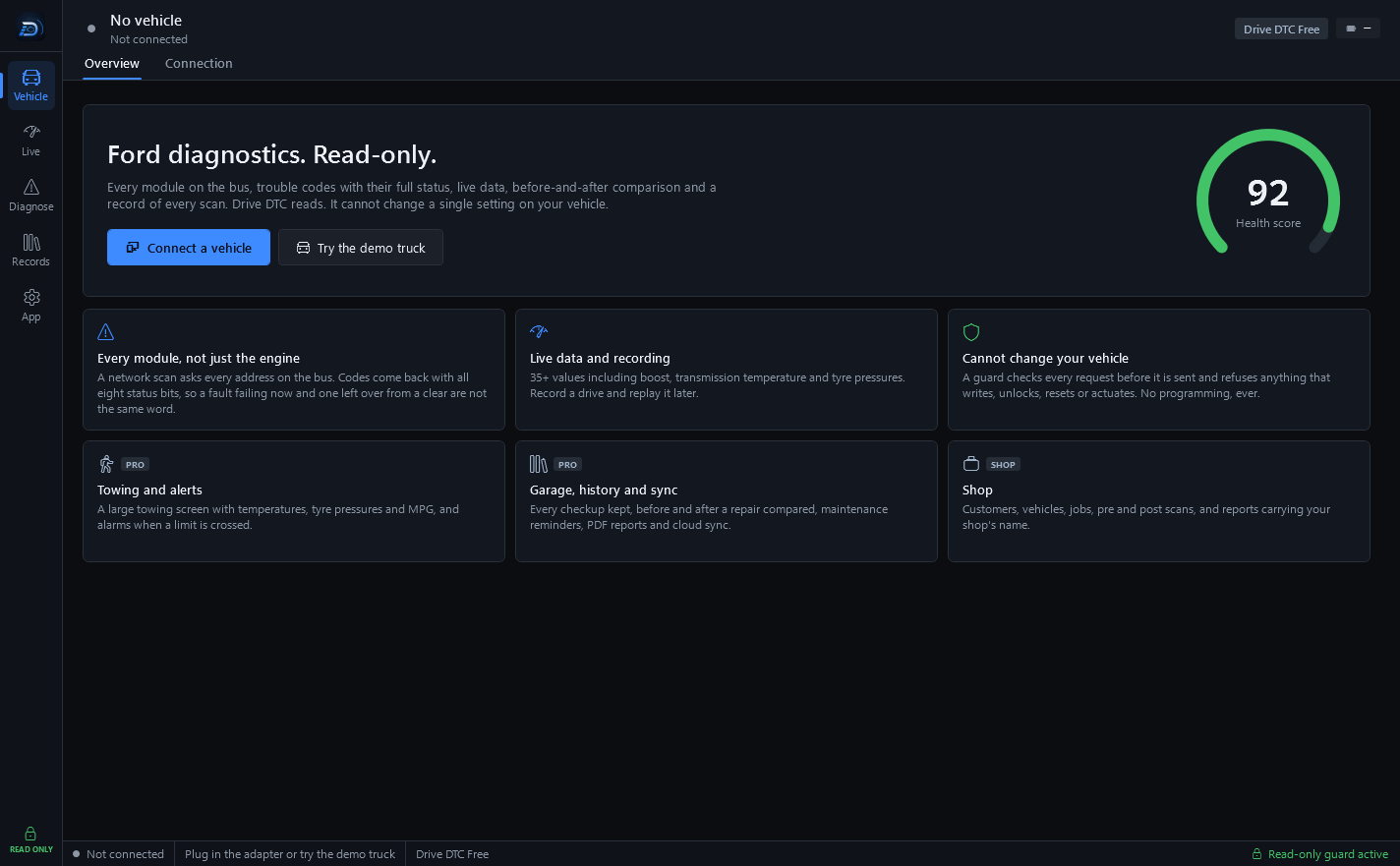Open Garage, history and sync card title

pos(604,491)
